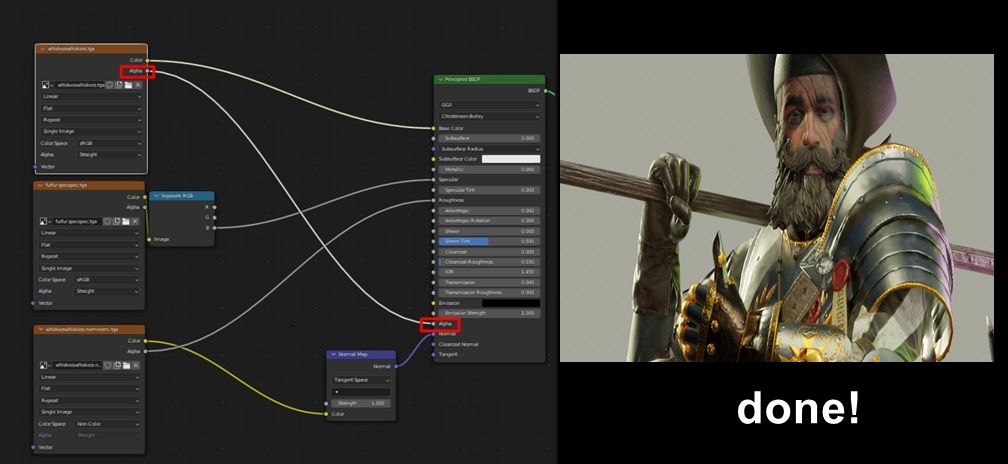Unlink image X in whiskers norm node

click(135, 365)
